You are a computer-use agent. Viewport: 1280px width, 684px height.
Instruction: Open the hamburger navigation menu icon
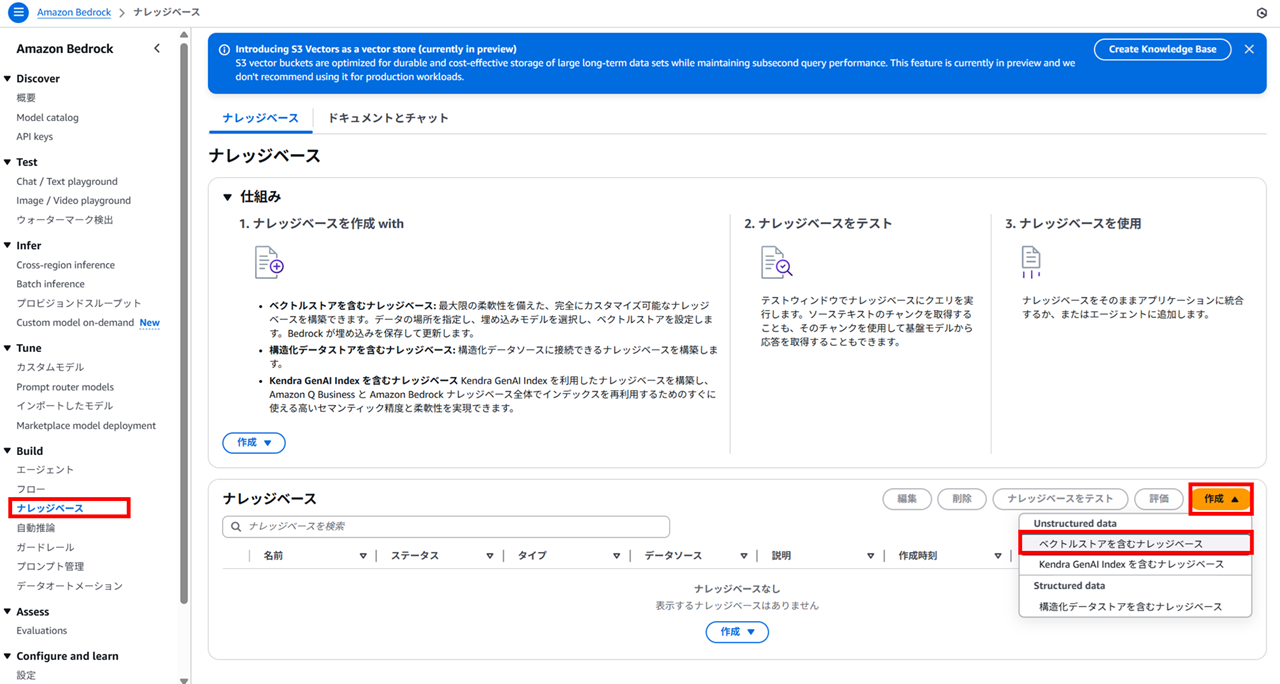coord(18,12)
